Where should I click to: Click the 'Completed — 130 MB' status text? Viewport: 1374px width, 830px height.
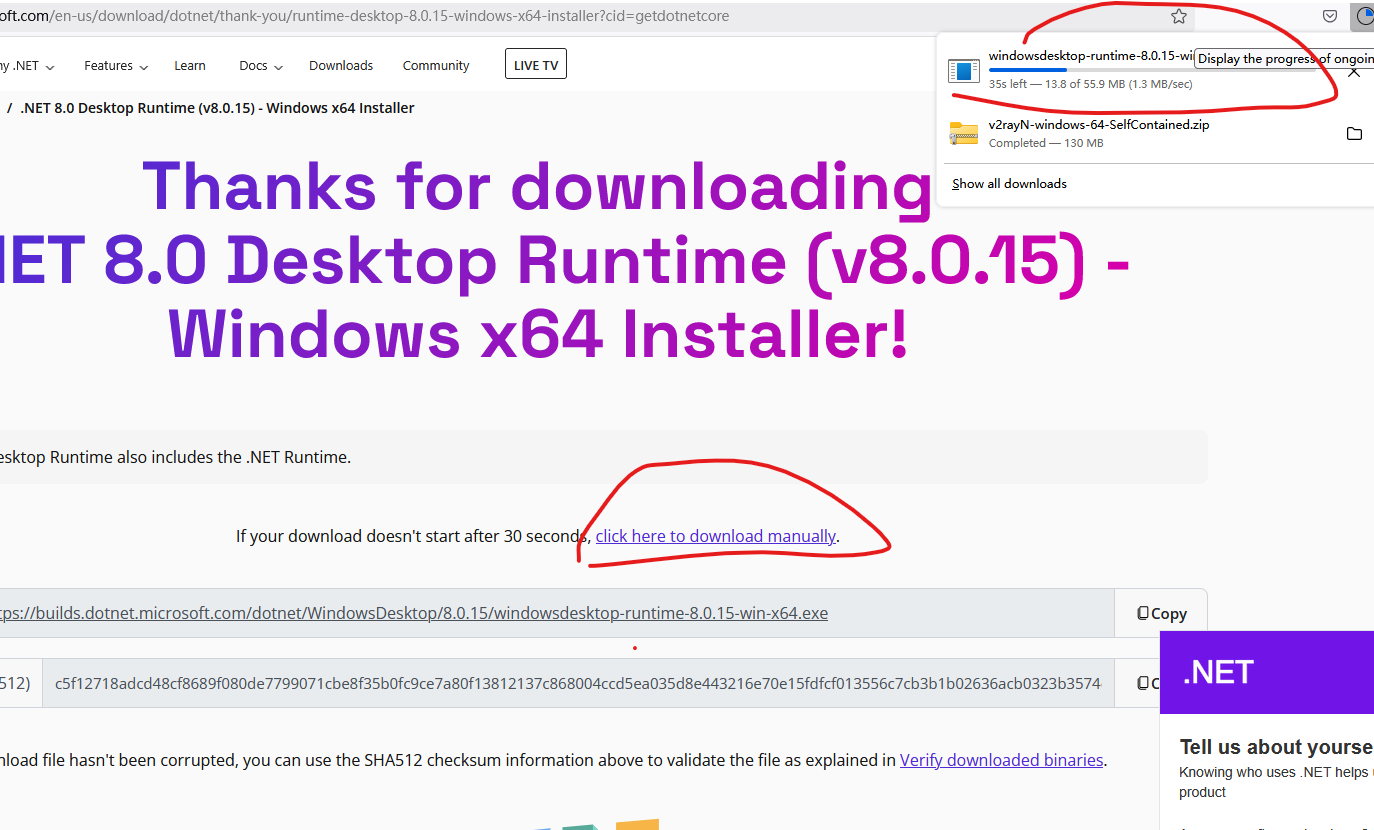tap(1046, 144)
